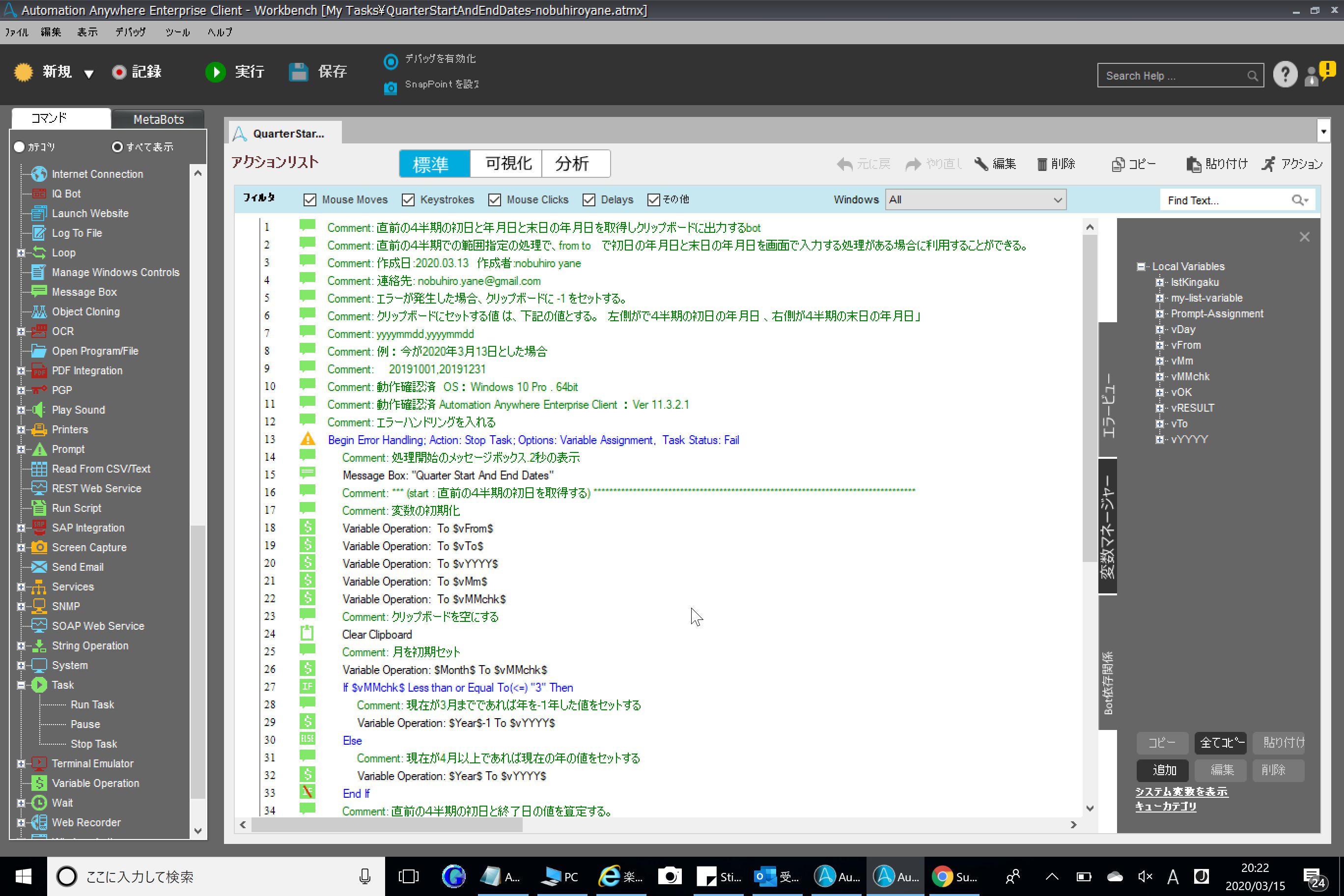Open the help question mark icon
Viewport: 1344px width, 896px height.
pos(1285,75)
